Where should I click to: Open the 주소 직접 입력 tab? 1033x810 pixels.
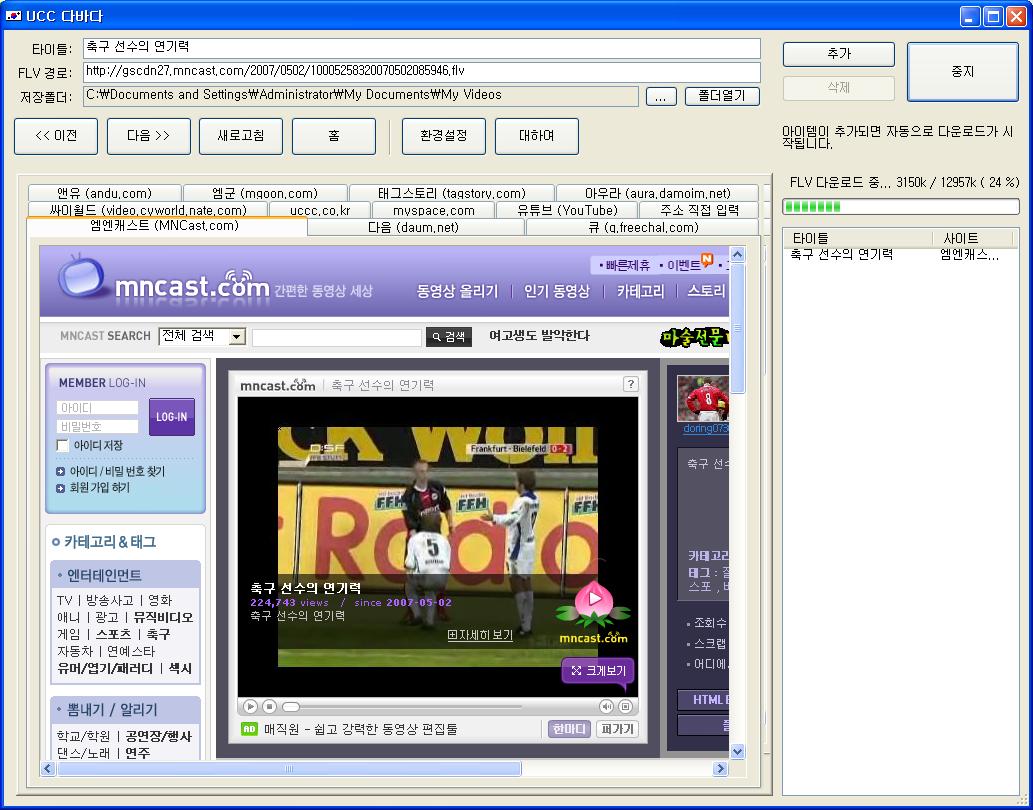[699, 210]
